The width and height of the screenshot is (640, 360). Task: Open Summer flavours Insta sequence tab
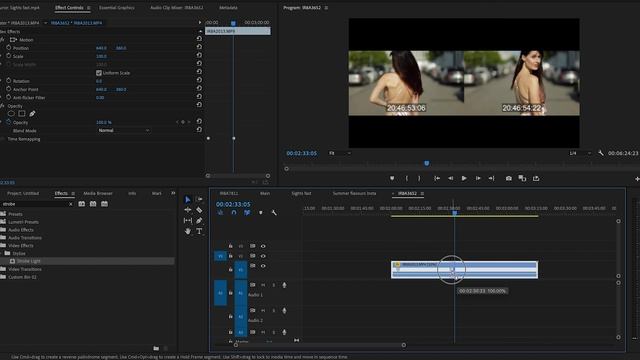[x=354, y=193]
